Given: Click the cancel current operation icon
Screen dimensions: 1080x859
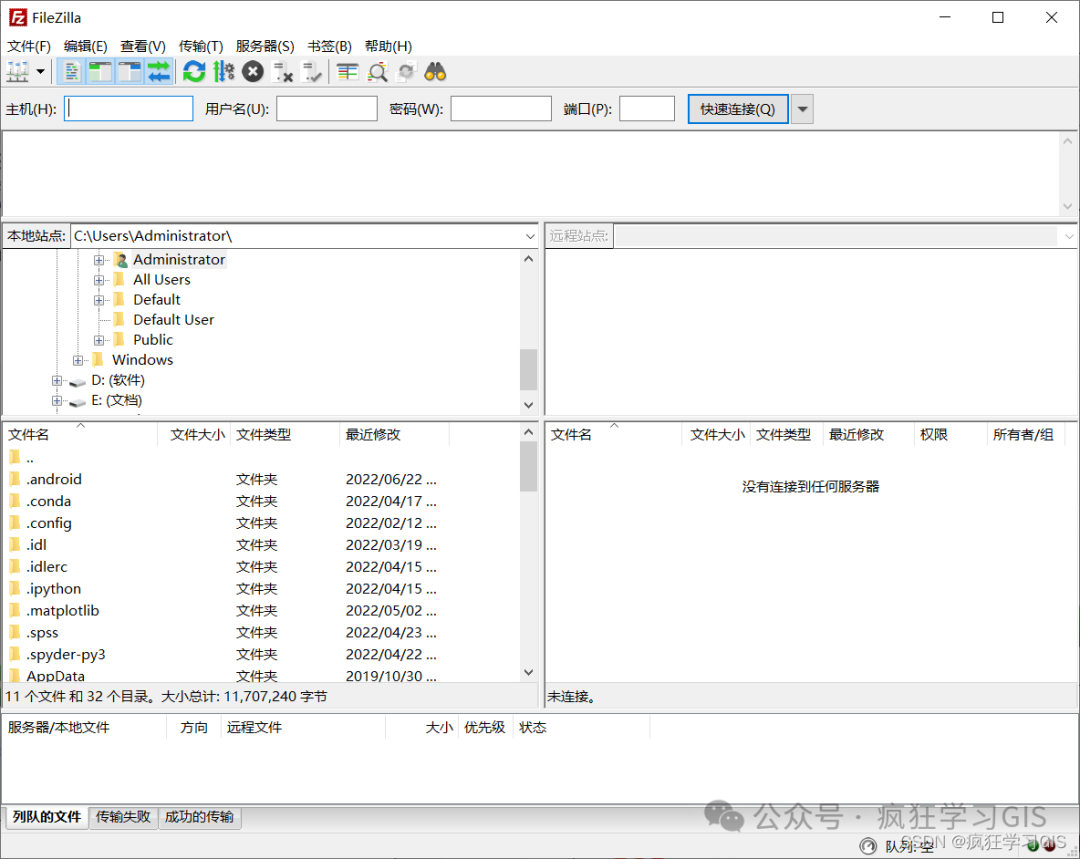Looking at the screenshot, I should click(x=253, y=72).
